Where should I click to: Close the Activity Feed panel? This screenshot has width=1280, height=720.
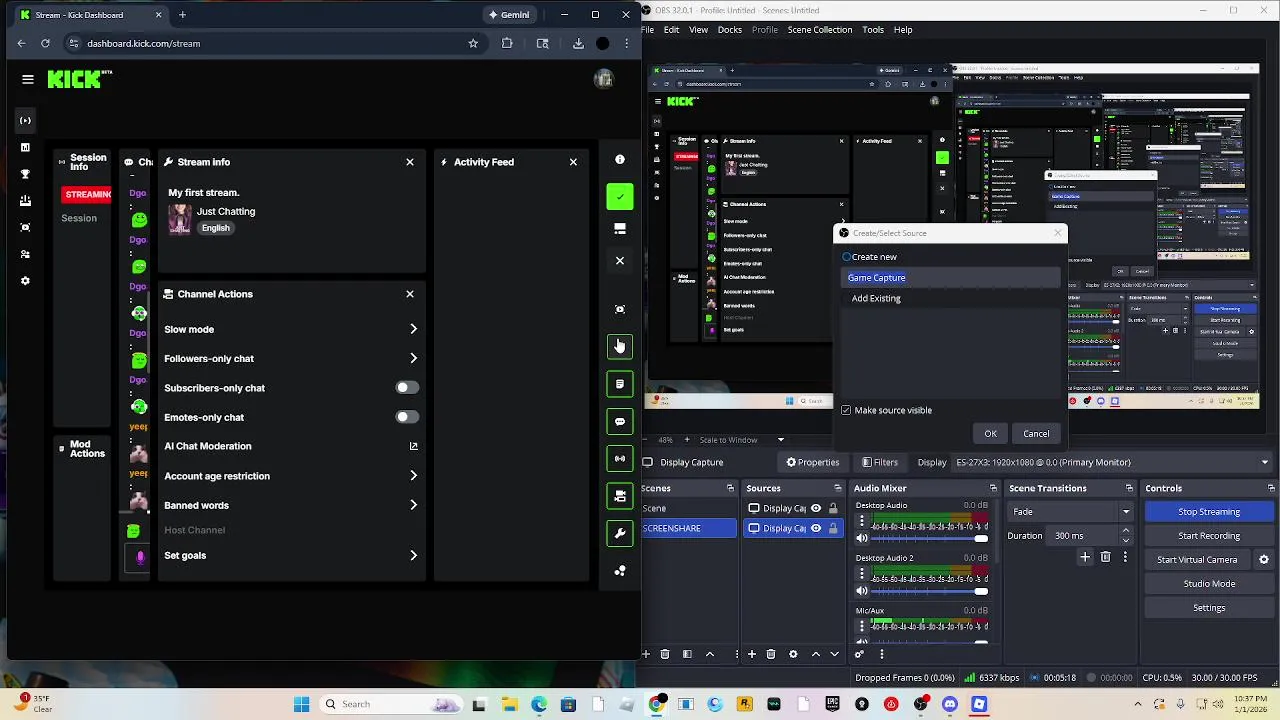[x=573, y=162]
